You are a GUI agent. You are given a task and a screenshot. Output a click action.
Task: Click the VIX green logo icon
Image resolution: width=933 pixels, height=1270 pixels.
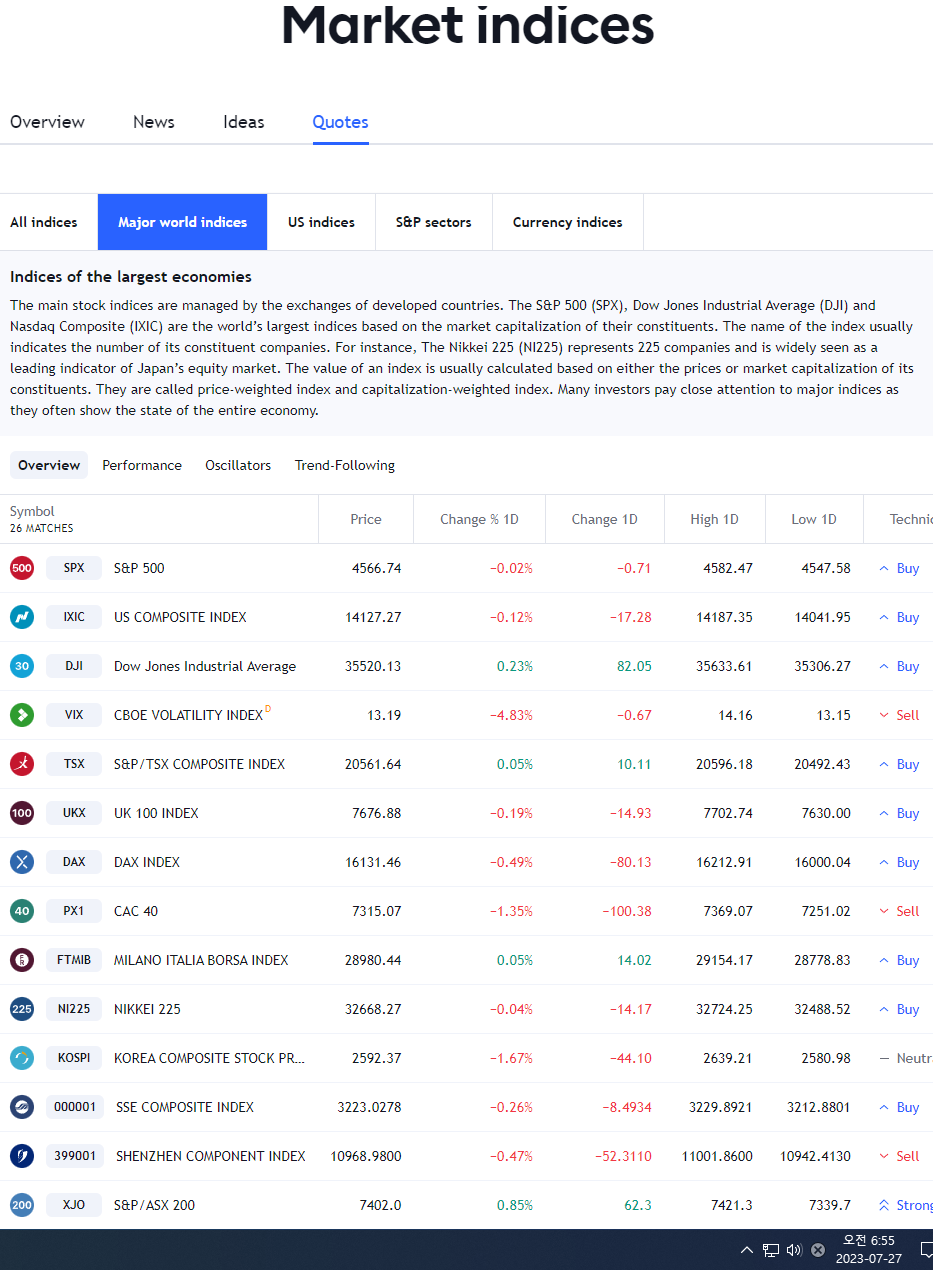22,715
